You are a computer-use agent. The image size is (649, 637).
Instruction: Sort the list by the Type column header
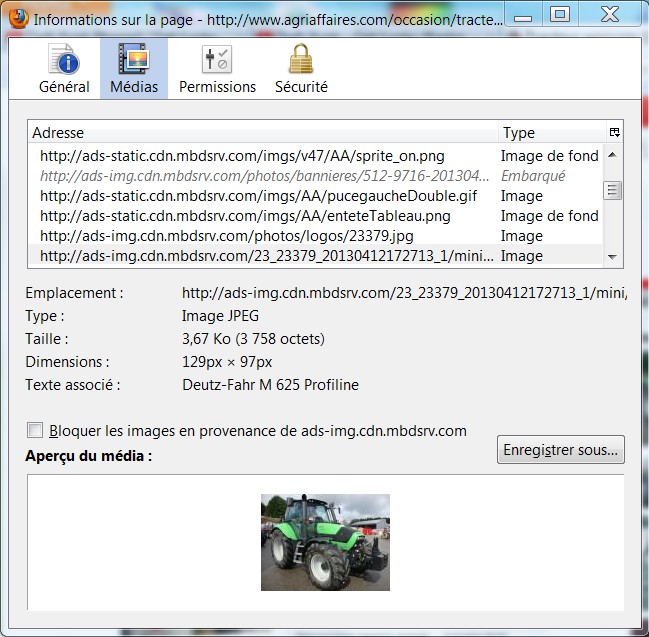(x=552, y=133)
